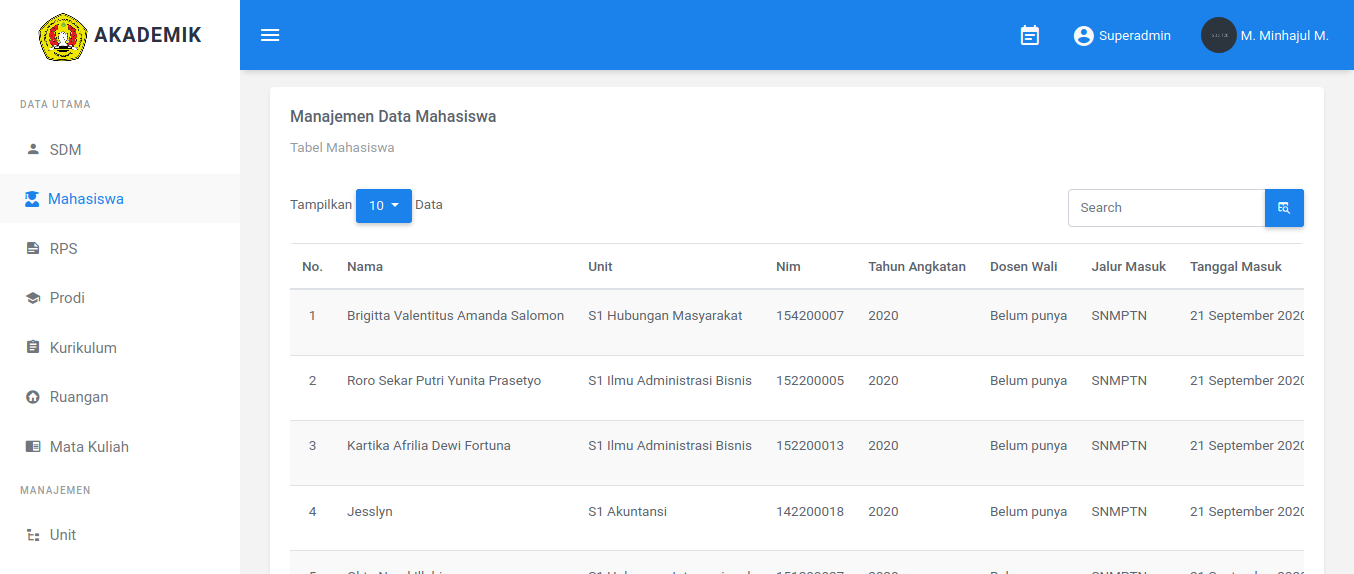The image size is (1354, 574).
Task: Focus the Search input field
Action: (x=1166, y=208)
